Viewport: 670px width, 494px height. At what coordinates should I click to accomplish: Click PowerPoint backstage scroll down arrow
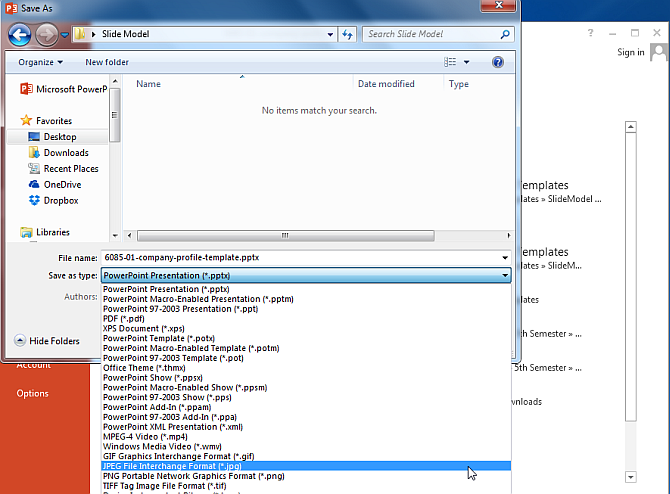pos(631,477)
